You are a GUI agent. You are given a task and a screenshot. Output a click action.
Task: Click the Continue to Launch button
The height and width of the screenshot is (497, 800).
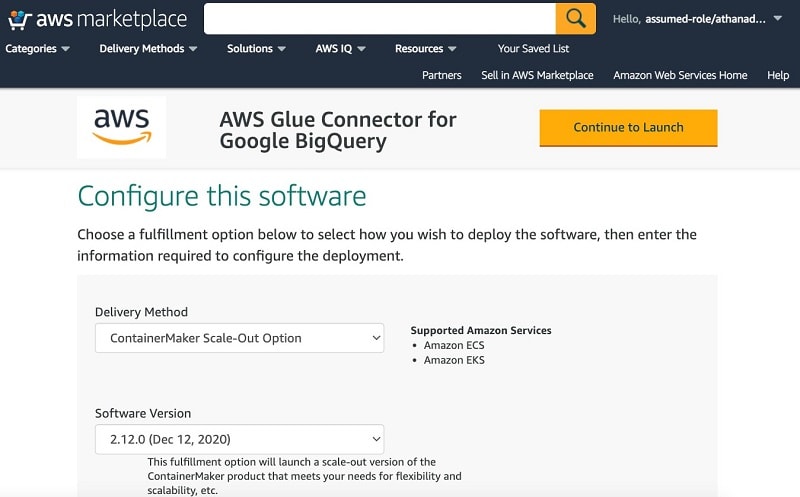[x=628, y=128]
